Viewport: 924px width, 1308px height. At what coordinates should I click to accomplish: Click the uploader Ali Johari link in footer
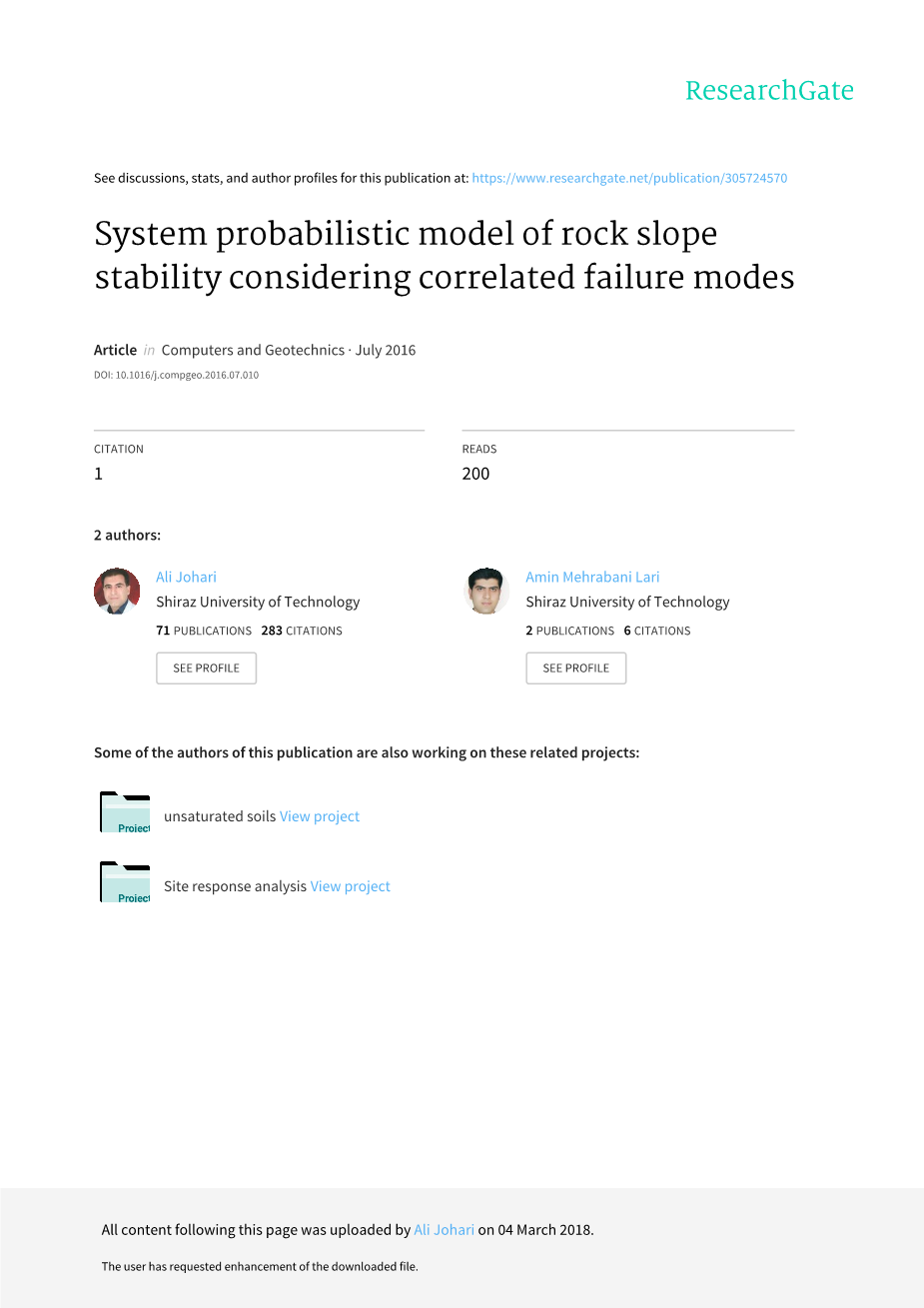click(x=444, y=1230)
